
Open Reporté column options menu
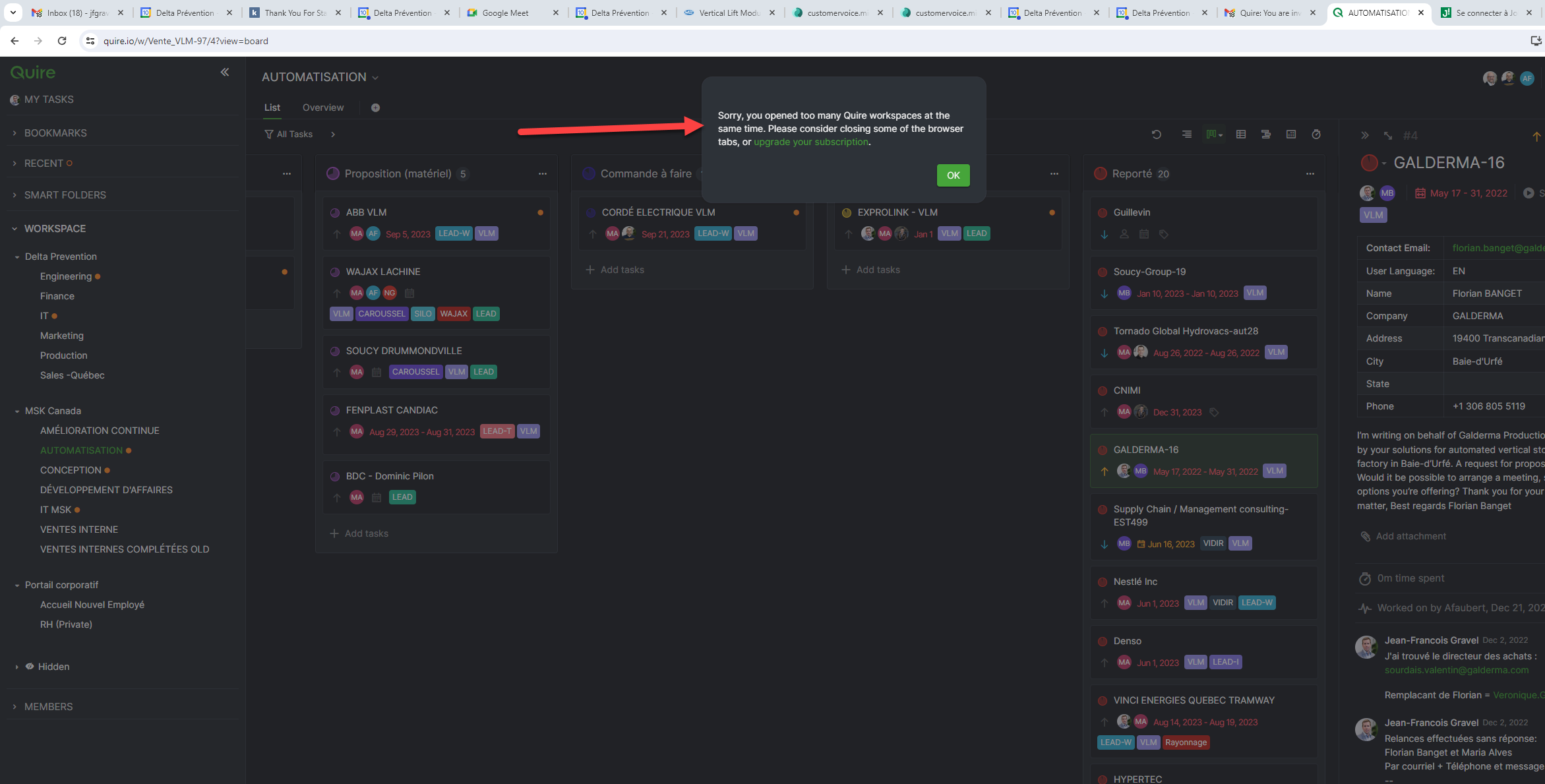click(1310, 174)
